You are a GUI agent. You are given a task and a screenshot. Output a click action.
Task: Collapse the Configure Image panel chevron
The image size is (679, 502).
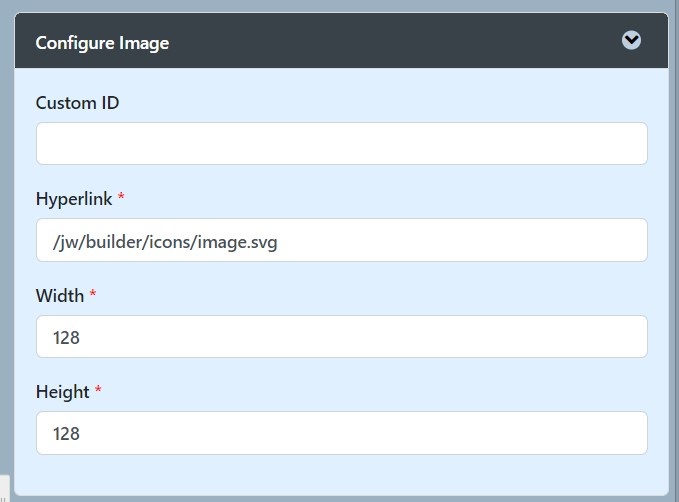pos(631,40)
